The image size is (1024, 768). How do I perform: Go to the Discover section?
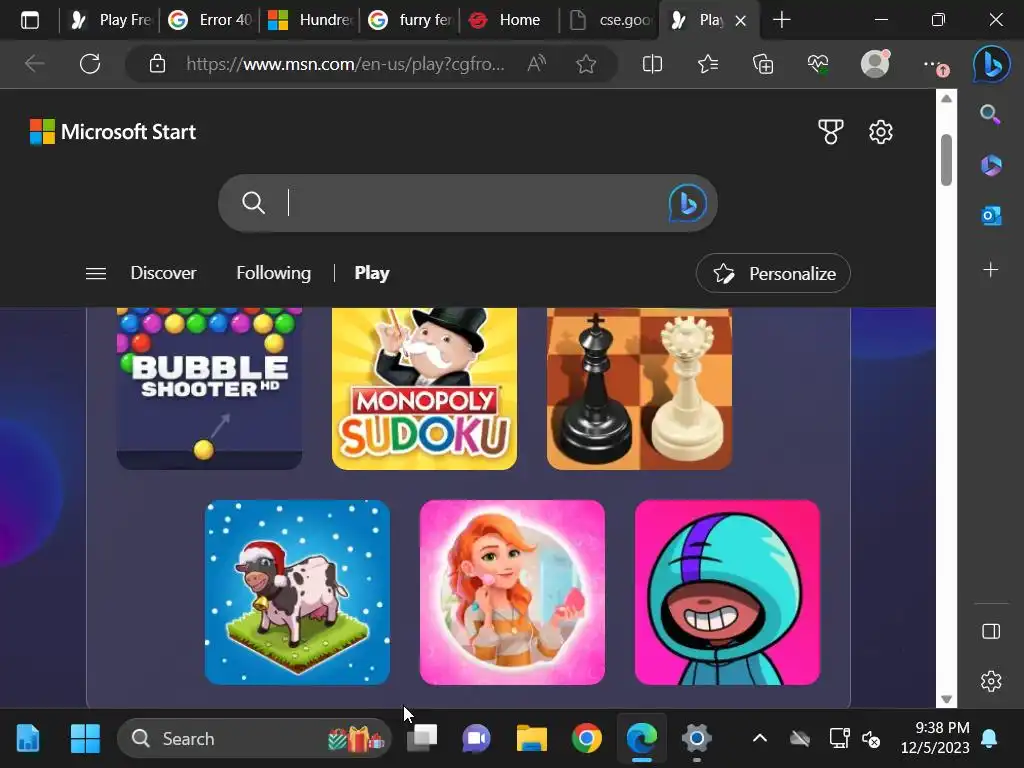pos(163,273)
